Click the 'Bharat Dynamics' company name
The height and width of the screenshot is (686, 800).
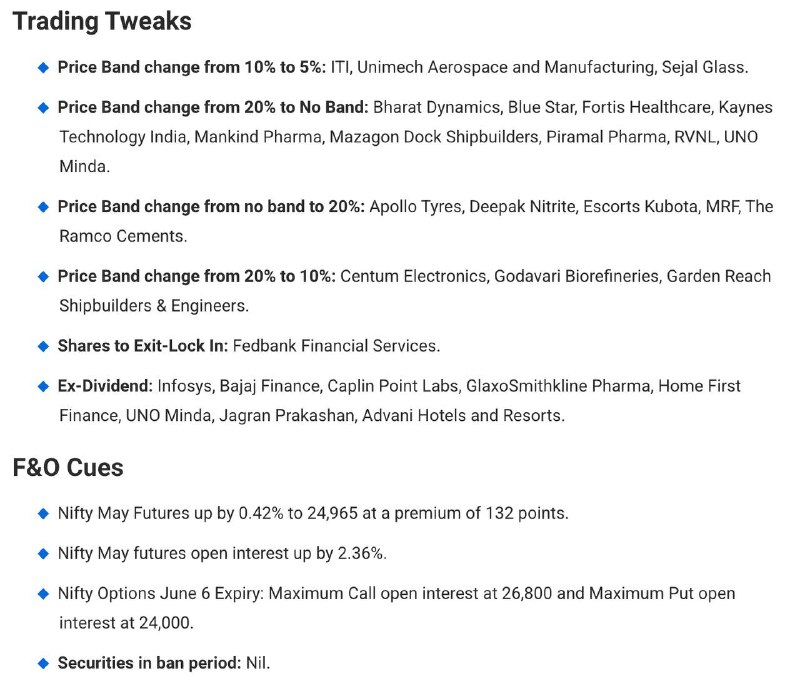pyautogui.click(x=436, y=108)
